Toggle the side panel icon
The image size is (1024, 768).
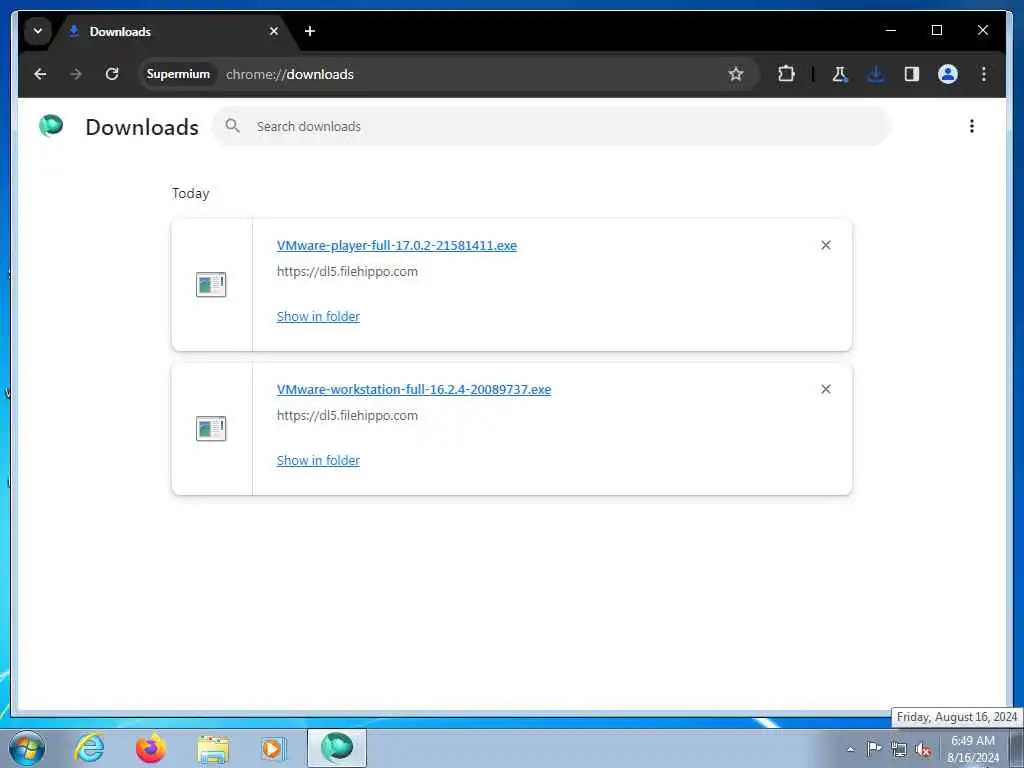tap(912, 74)
